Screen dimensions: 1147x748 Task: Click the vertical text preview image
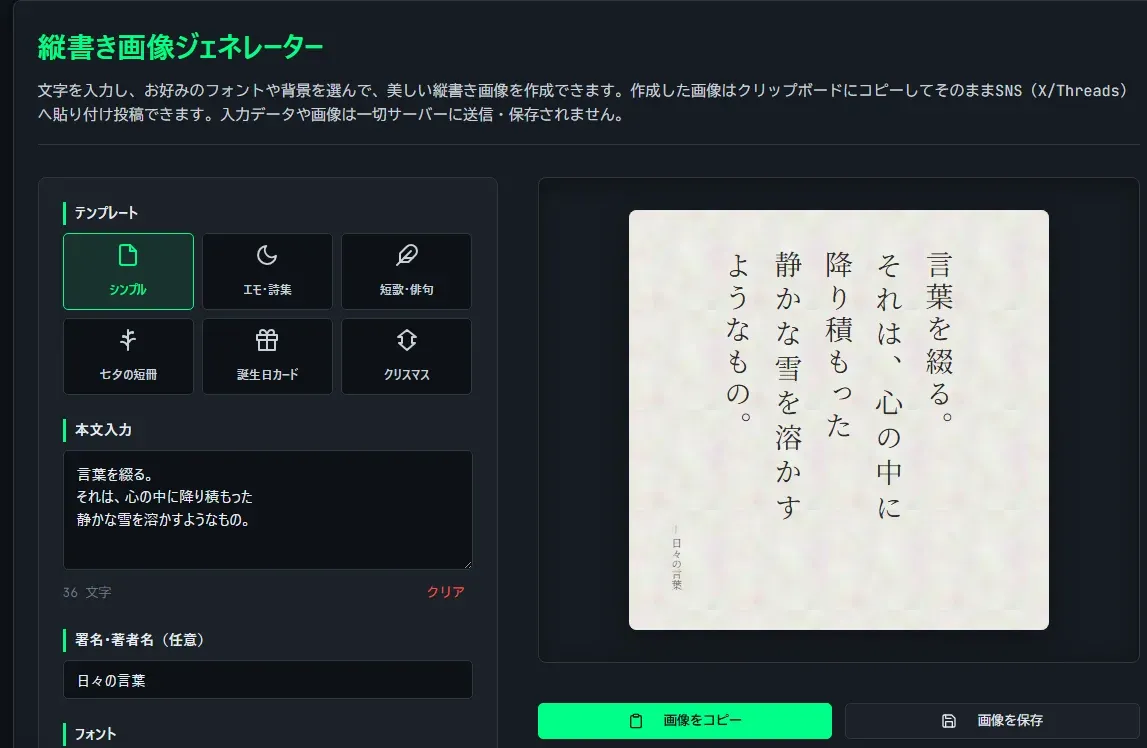pyautogui.click(x=838, y=420)
